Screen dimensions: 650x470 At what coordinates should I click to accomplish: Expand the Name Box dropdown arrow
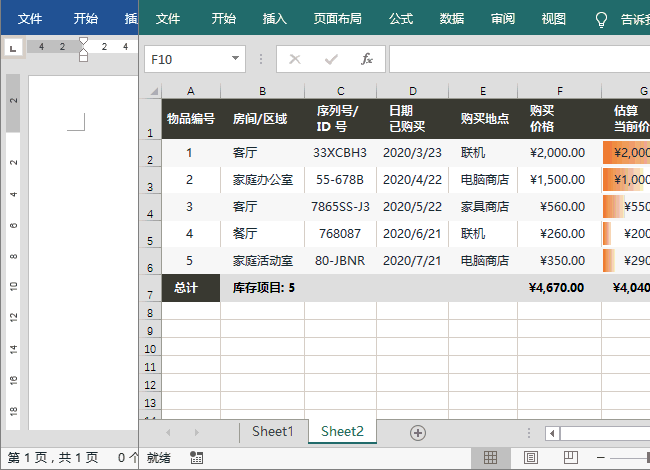[x=236, y=59]
